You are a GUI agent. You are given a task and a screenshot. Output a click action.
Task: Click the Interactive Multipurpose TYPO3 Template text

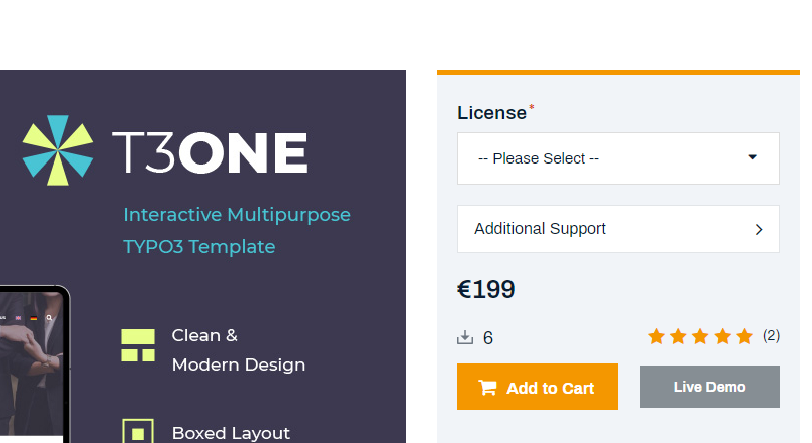click(x=236, y=230)
